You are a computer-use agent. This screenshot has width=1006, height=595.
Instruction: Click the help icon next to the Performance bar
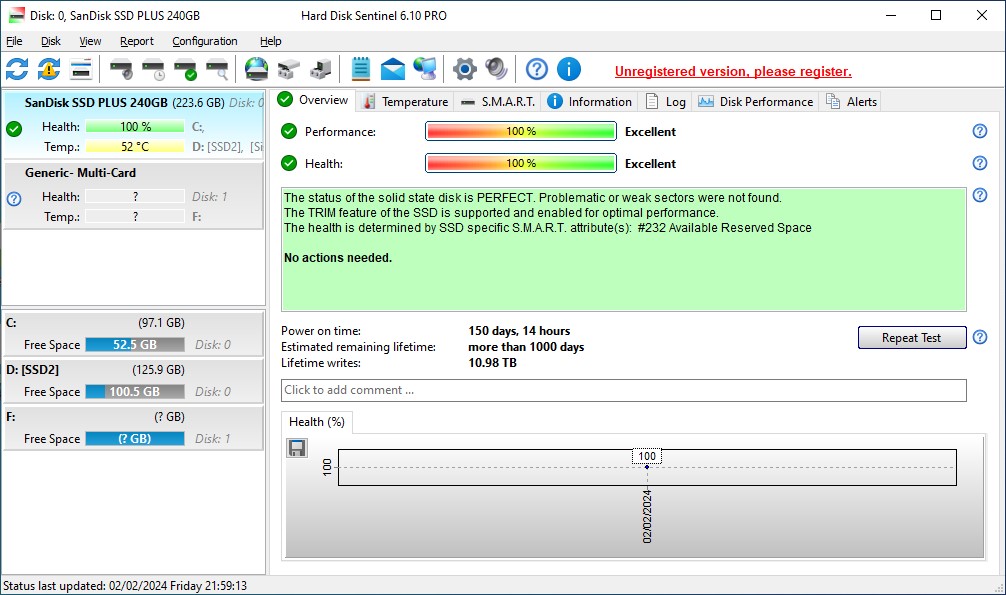pyautogui.click(x=980, y=131)
